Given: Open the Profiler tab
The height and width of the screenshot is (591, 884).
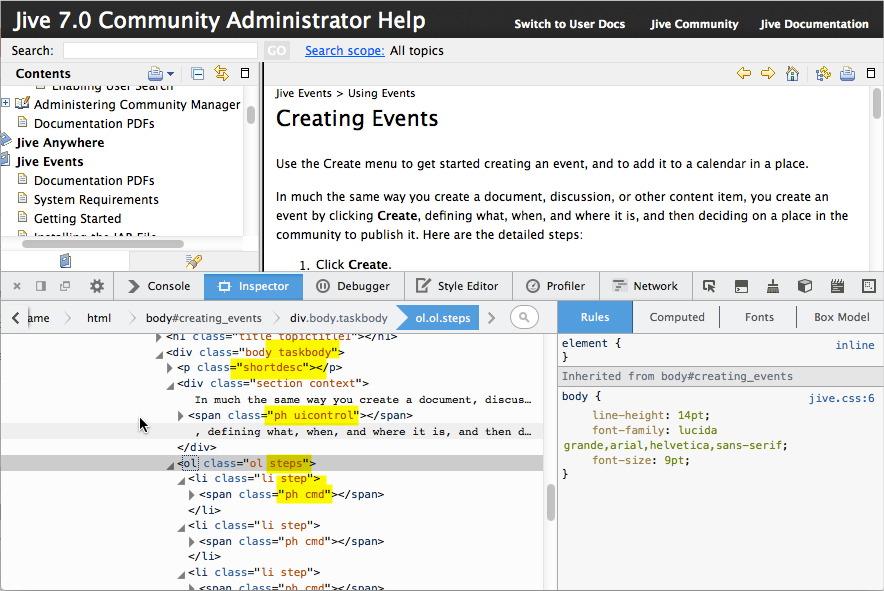Looking at the screenshot, I should pos(556,286).
